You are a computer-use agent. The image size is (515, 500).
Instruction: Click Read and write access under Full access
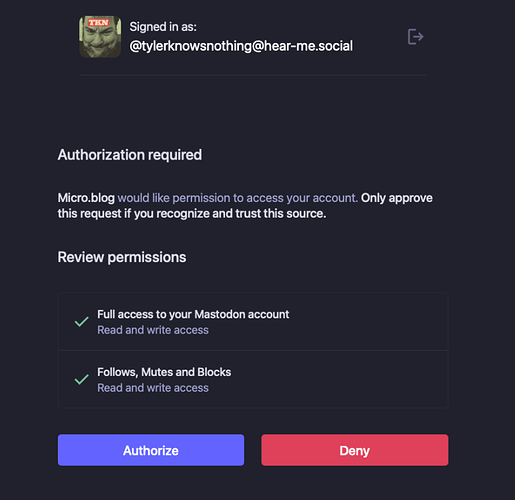click(x=153, y=330)
